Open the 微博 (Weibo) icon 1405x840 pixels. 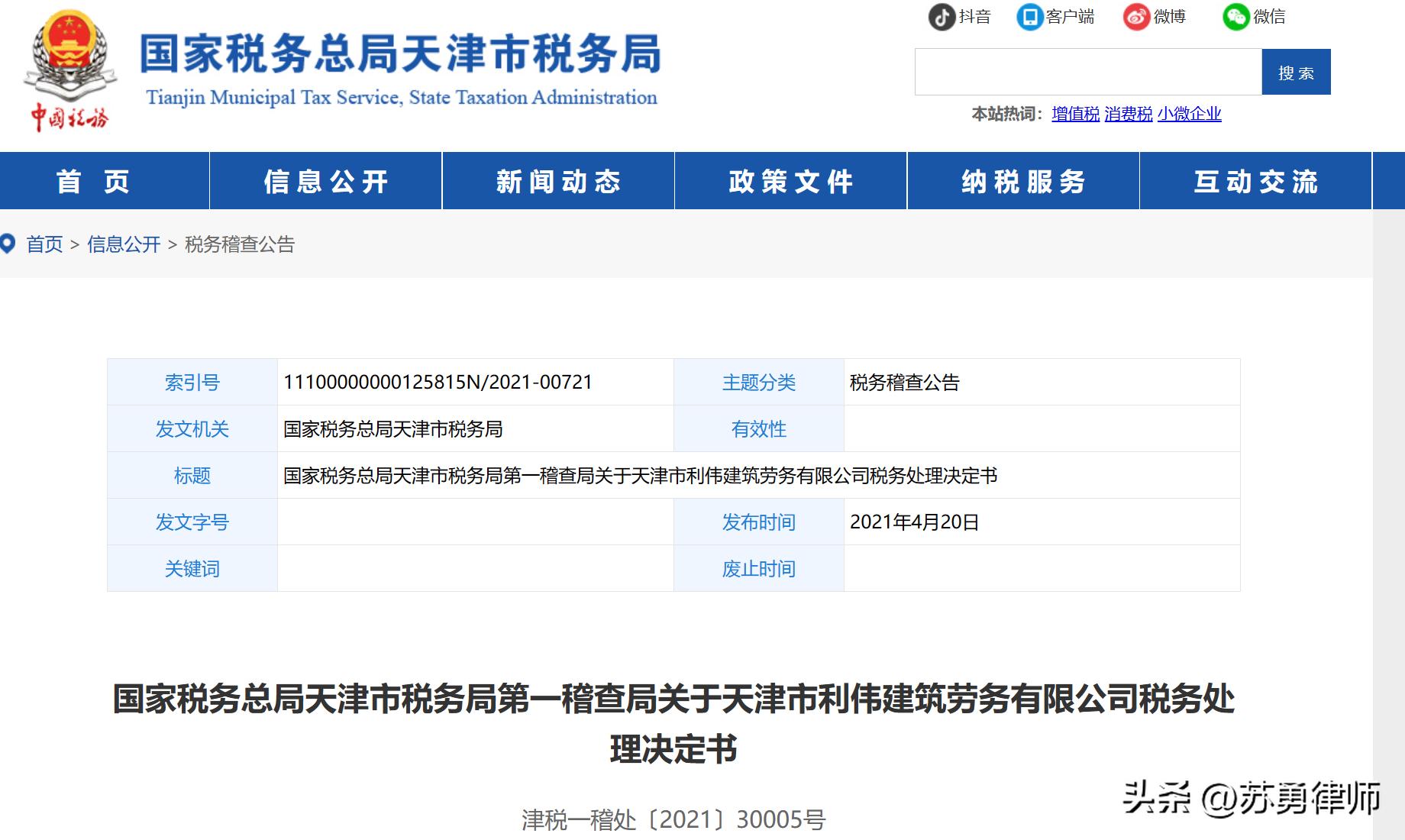coord(1136,17)
